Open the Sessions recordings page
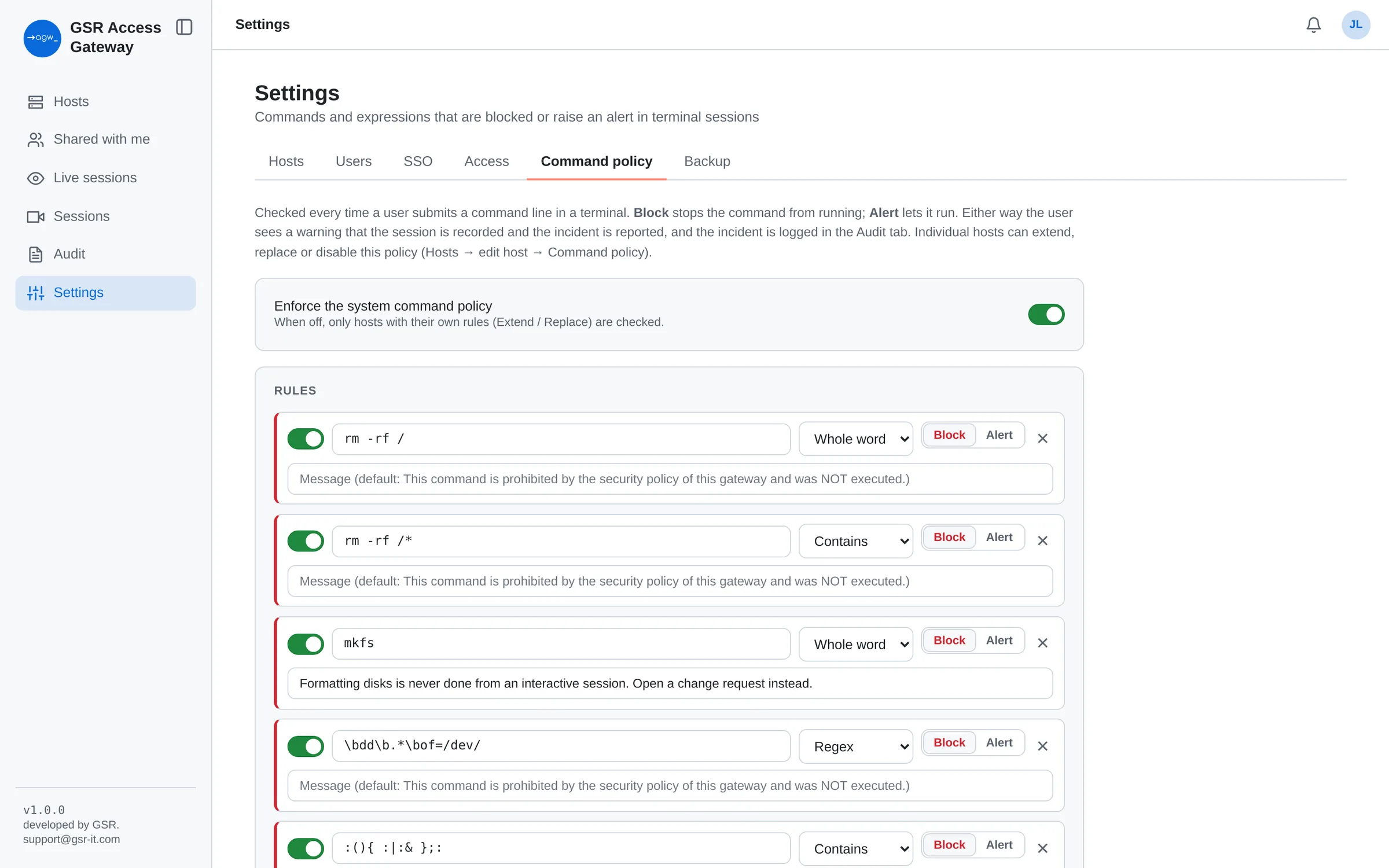 (105, 216)
